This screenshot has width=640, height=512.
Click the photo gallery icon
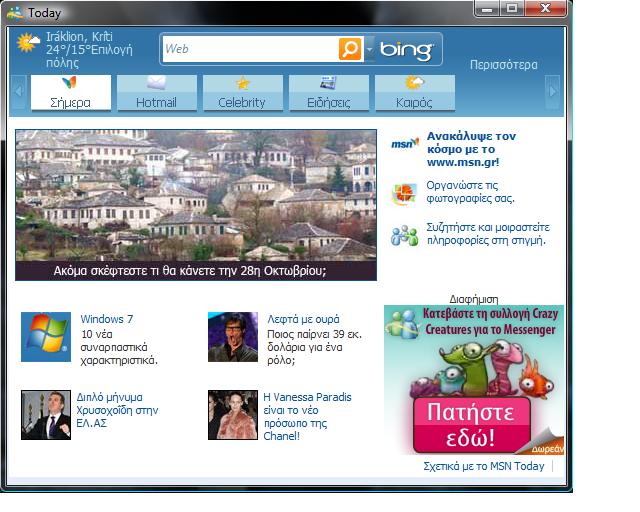[x=404, y=193]
